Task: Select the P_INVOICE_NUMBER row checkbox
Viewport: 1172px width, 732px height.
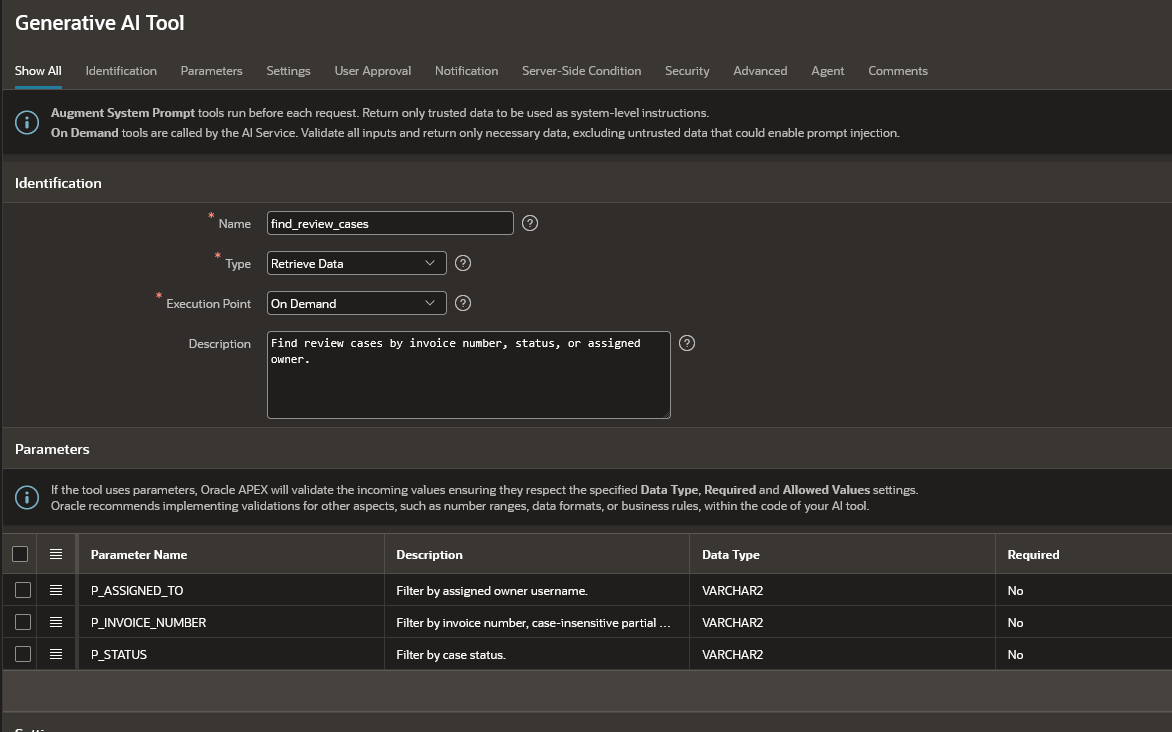Action: pyautogui.click(x=23, y=622)
